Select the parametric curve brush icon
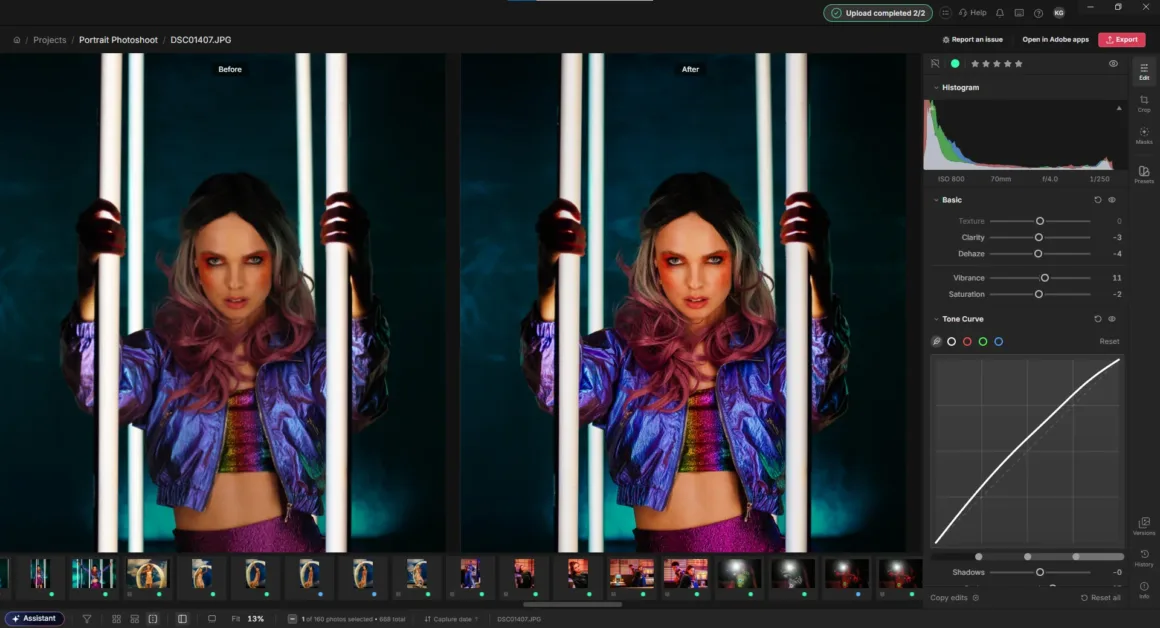This screenshot has width=1160, height=628. [x=937, y=341]
